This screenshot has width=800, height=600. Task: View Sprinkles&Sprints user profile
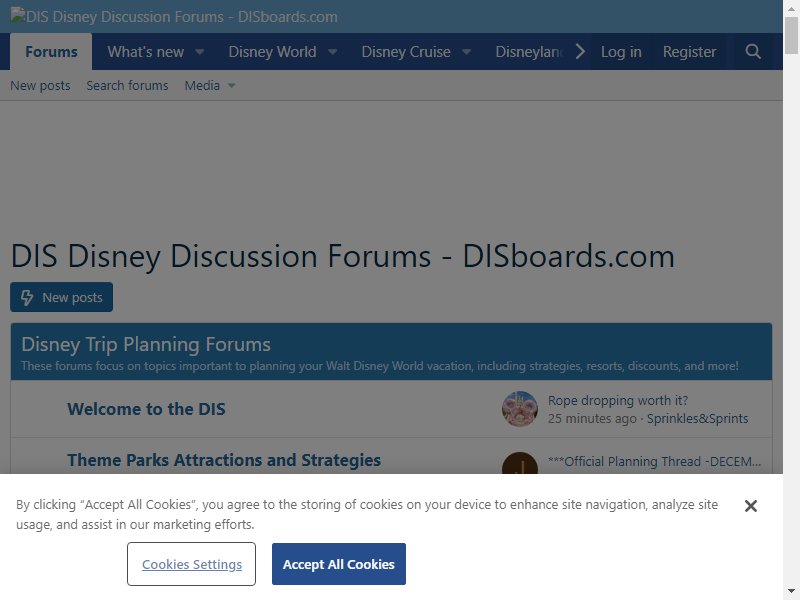tap(697, 418)
